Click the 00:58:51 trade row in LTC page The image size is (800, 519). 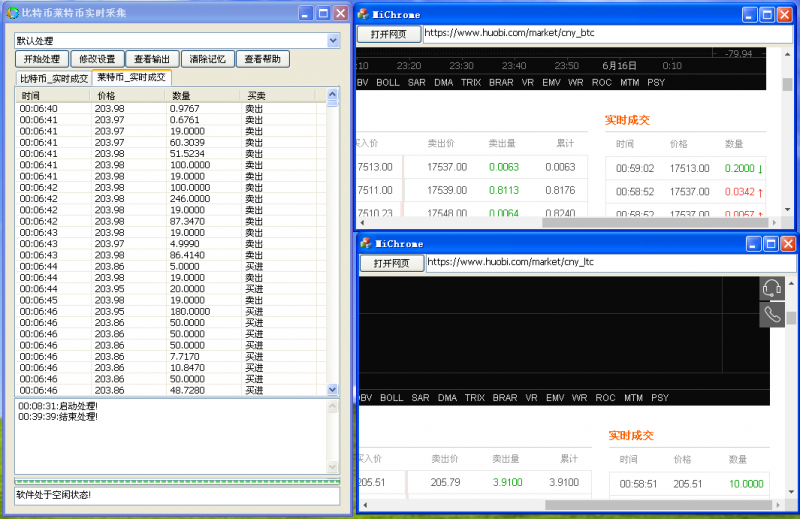(691, 483)
